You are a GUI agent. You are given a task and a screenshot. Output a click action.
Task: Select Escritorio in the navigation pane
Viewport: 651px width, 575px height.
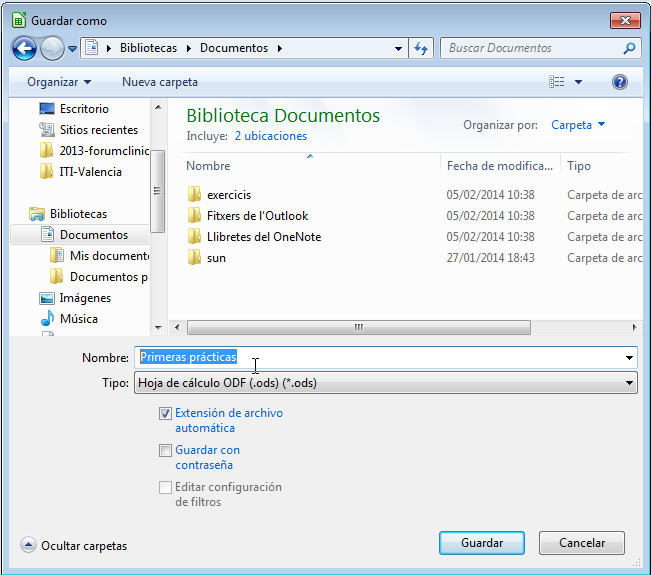tap(84, 109)
